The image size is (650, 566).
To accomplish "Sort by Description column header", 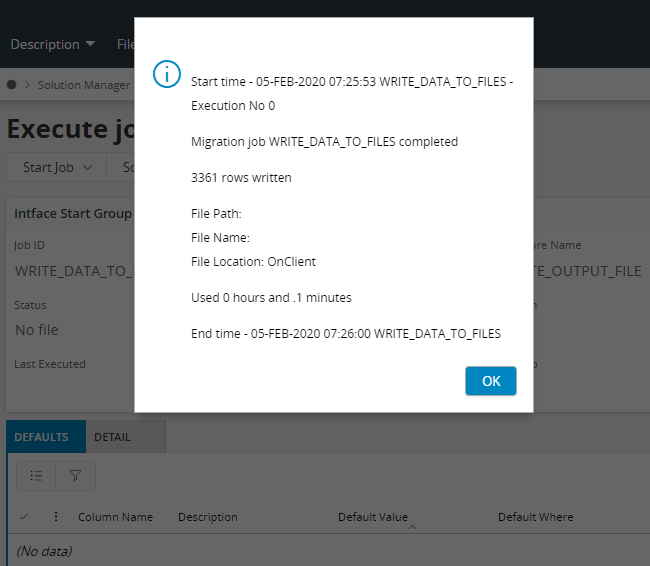I will [207, 517].
